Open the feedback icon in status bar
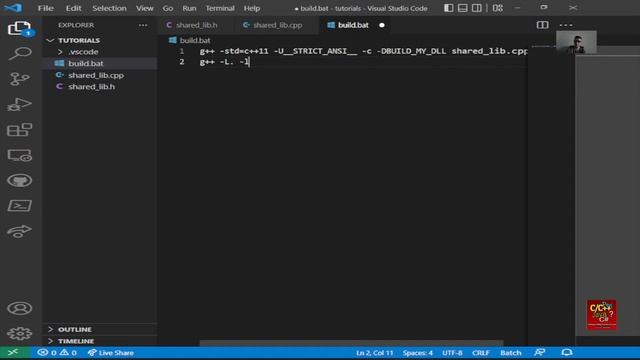The height and width of the screenshot is (360, 640). [x=539, y=353]
